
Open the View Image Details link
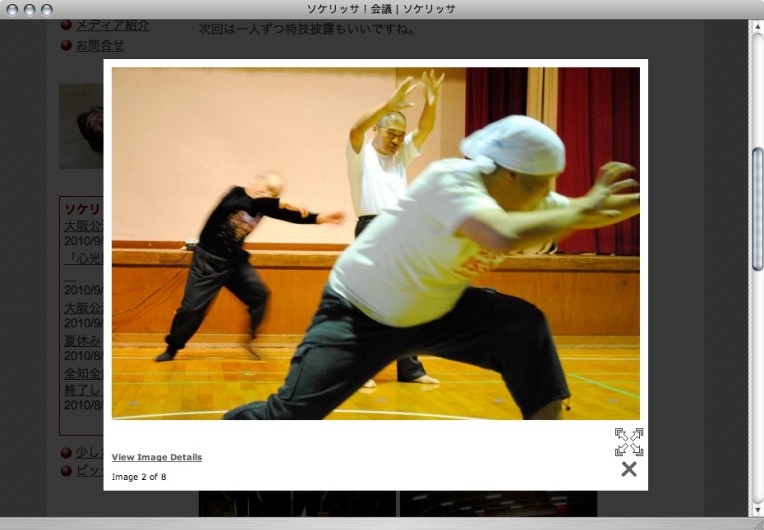pos(156,457)
